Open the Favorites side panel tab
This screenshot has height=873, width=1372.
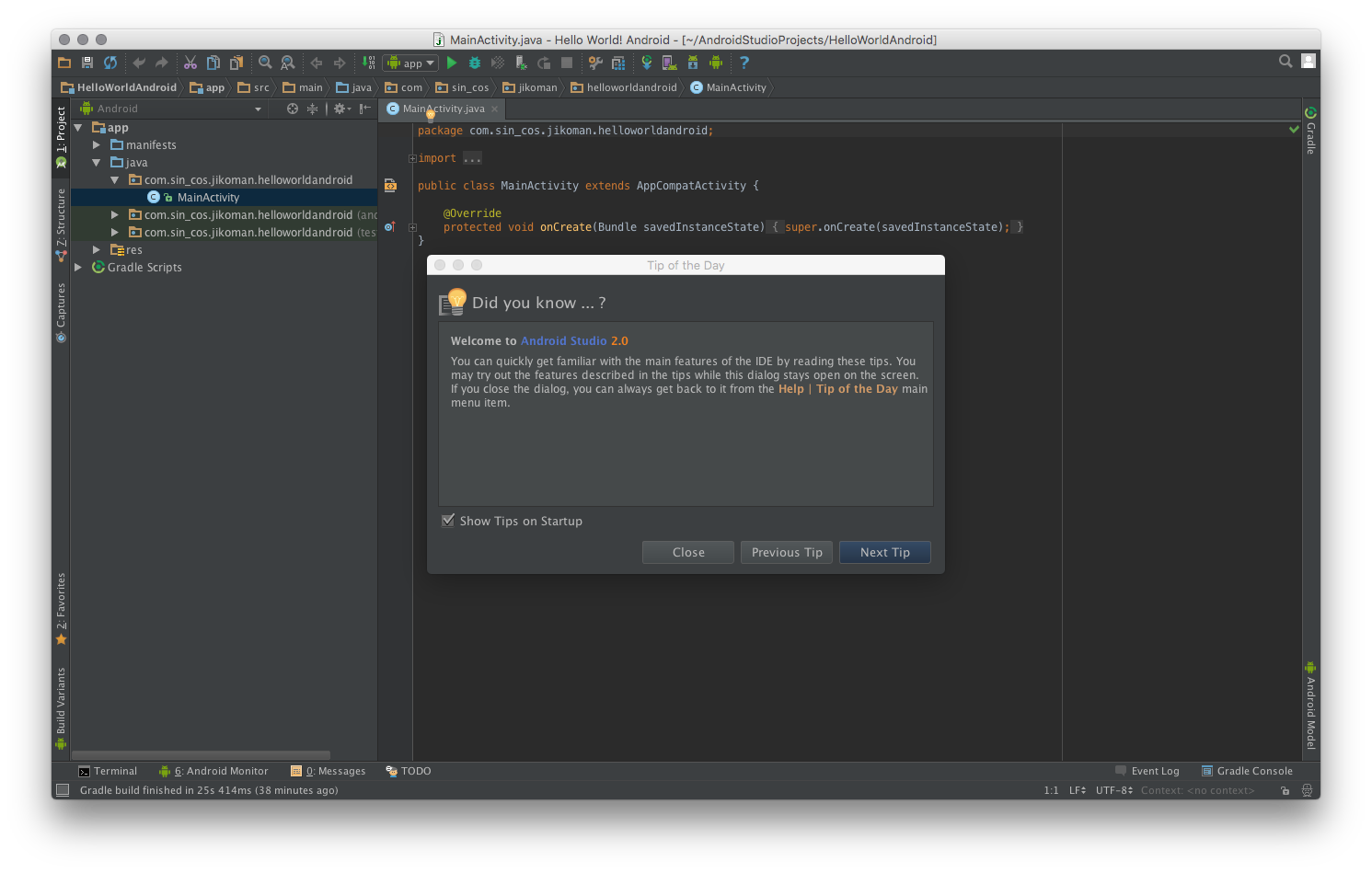tap(61, 608)
